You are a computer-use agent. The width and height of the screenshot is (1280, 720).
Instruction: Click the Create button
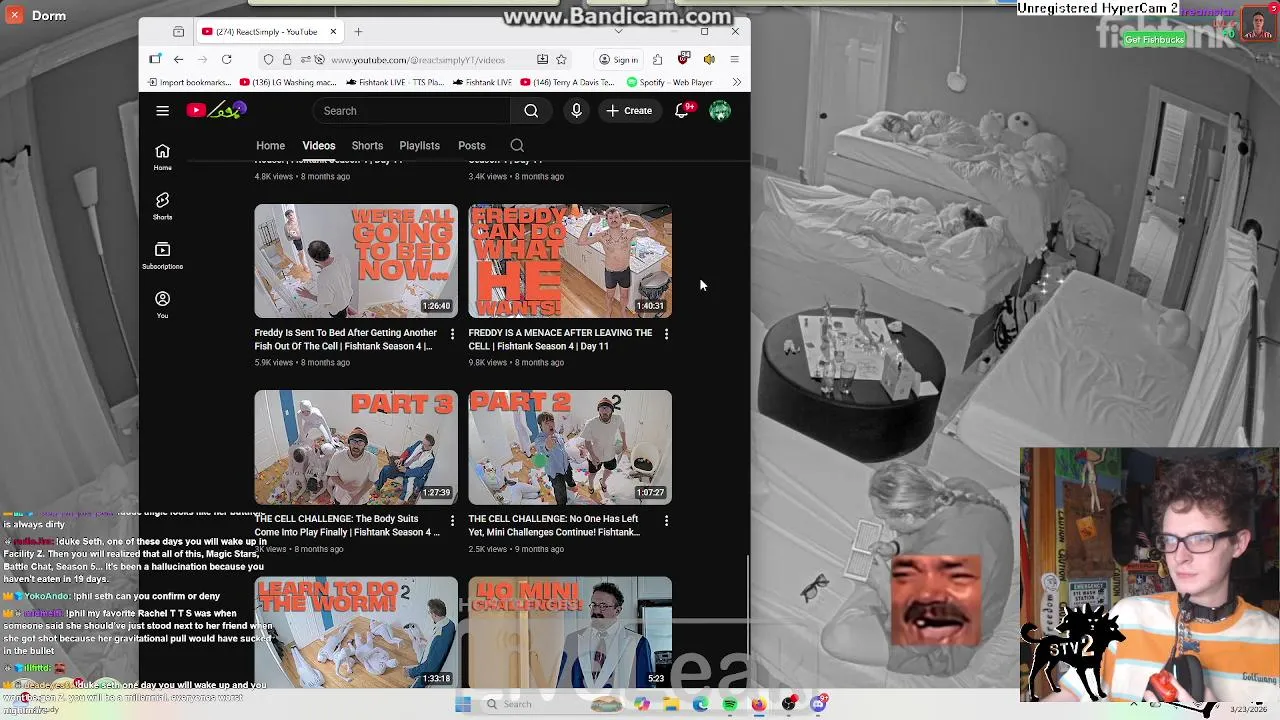(629, 111)
